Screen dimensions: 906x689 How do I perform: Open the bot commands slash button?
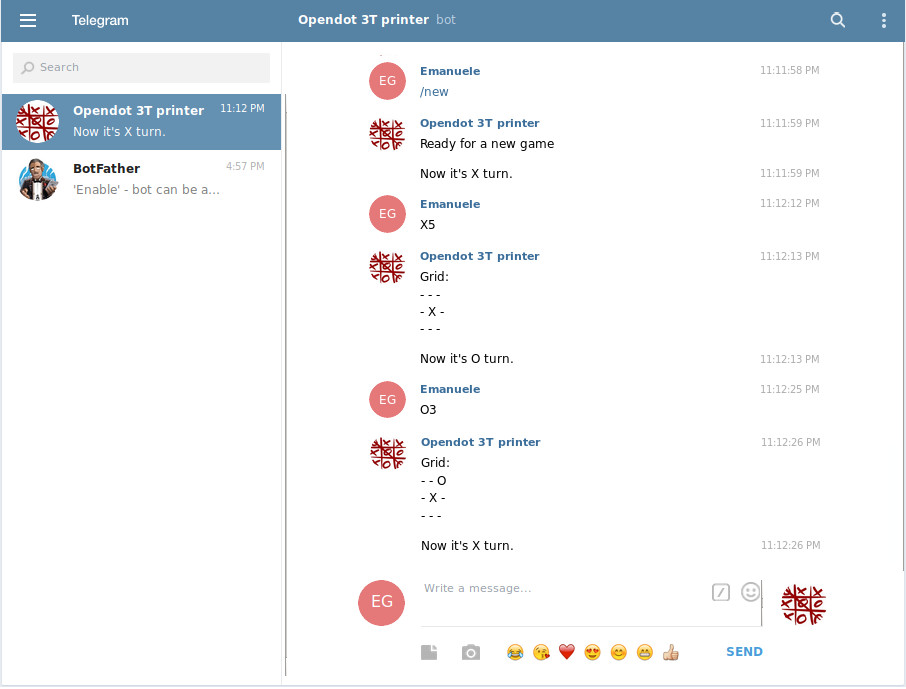point(721,592)
